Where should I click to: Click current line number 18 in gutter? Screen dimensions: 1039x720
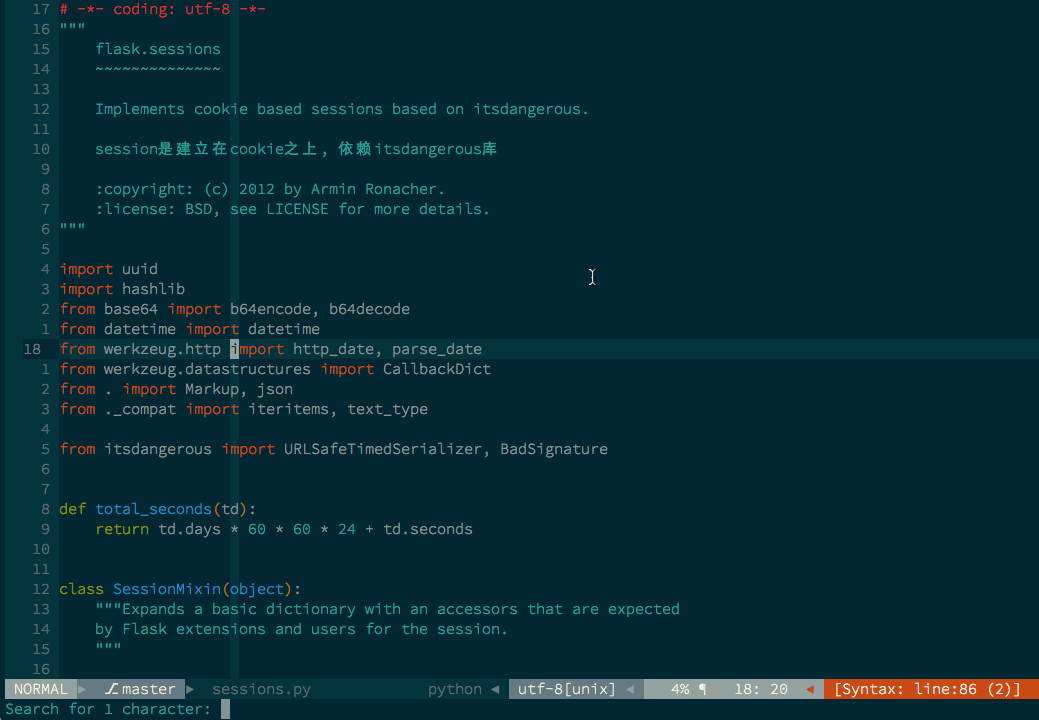[32, 349]
